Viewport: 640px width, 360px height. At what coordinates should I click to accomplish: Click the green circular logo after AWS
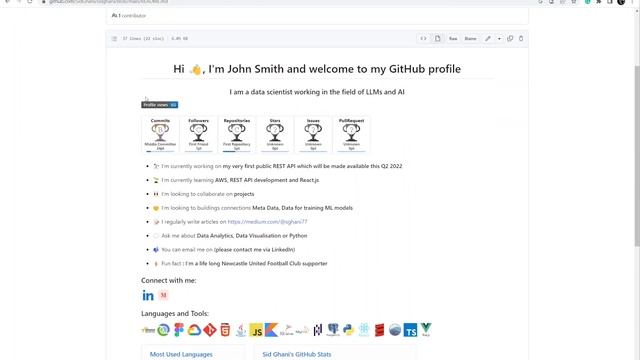[163, 330]
